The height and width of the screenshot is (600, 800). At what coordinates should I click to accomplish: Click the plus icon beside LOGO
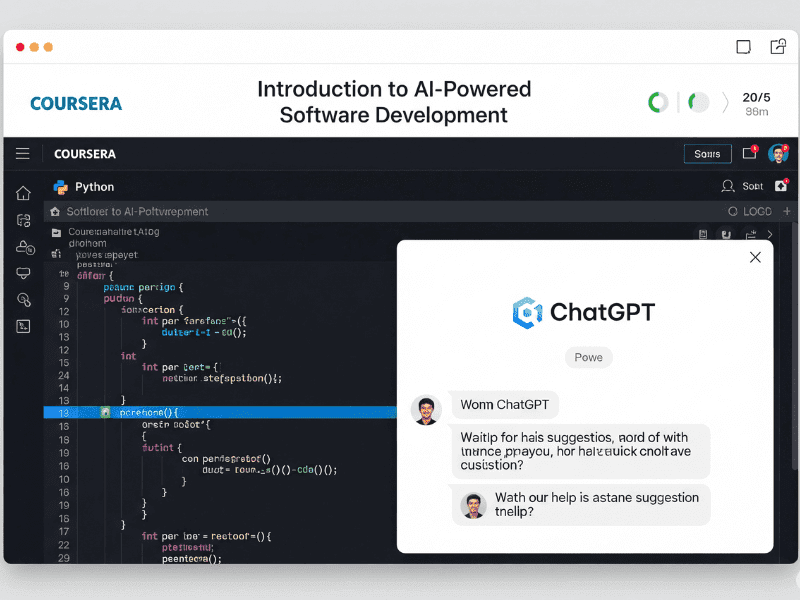pos(786,211)
